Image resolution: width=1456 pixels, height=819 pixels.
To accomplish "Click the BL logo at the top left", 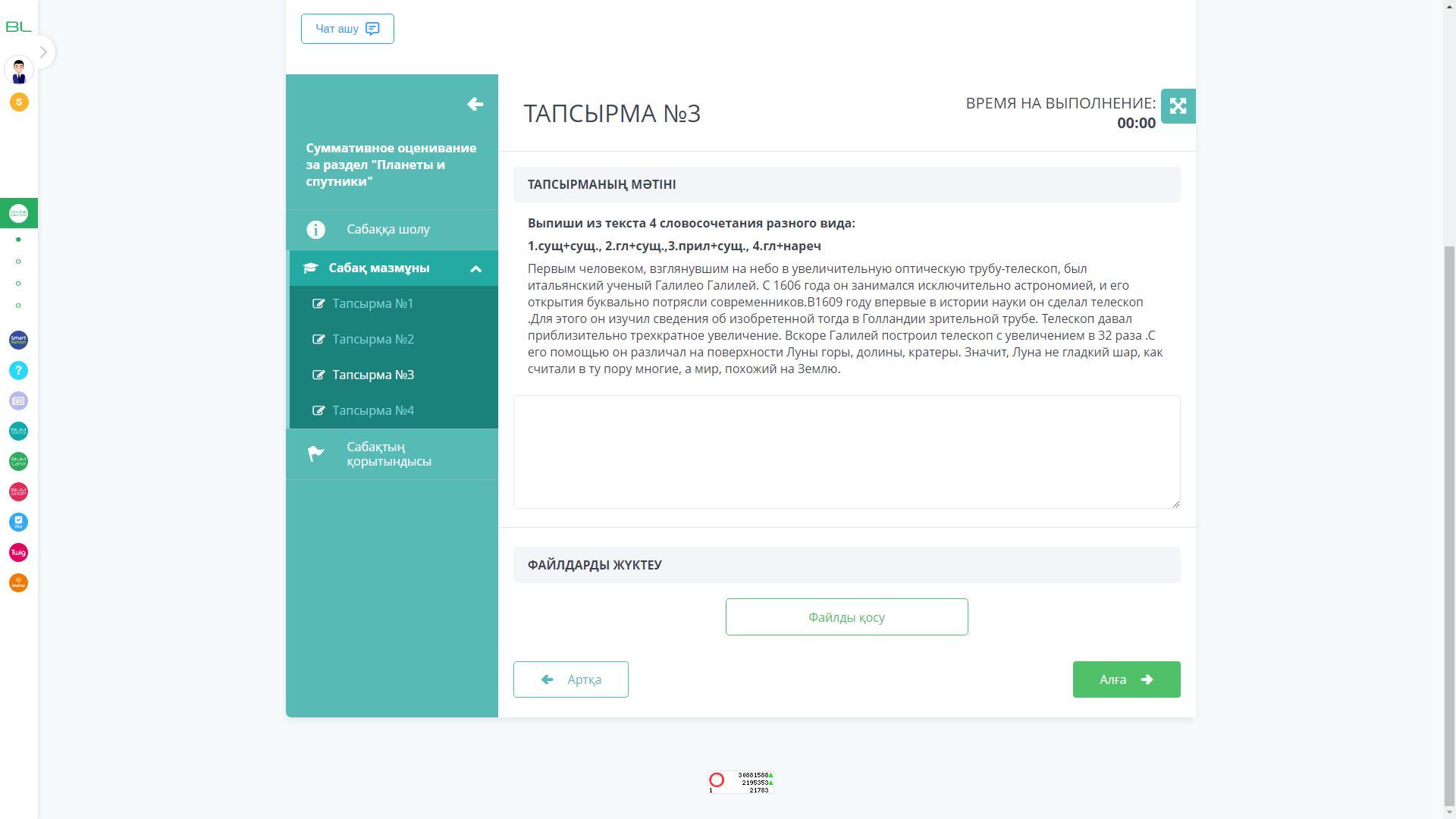I will (x=18, y=27).
